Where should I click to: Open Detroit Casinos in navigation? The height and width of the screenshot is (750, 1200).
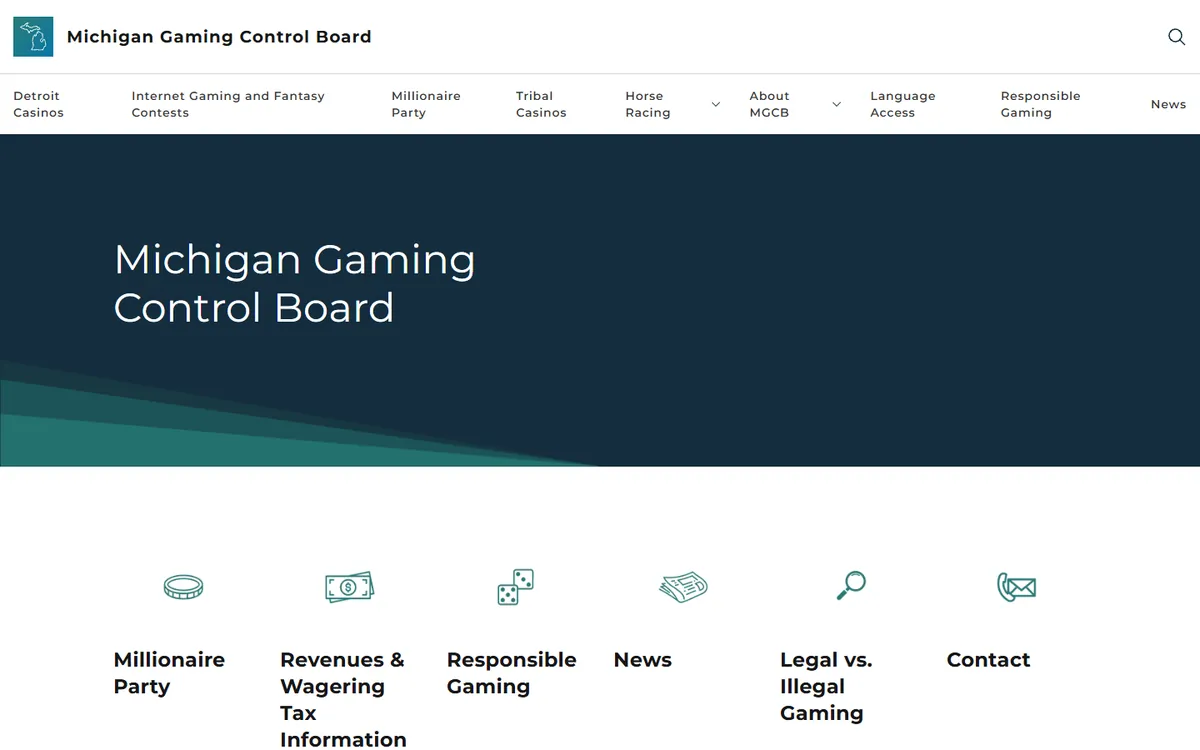[38, 104]
